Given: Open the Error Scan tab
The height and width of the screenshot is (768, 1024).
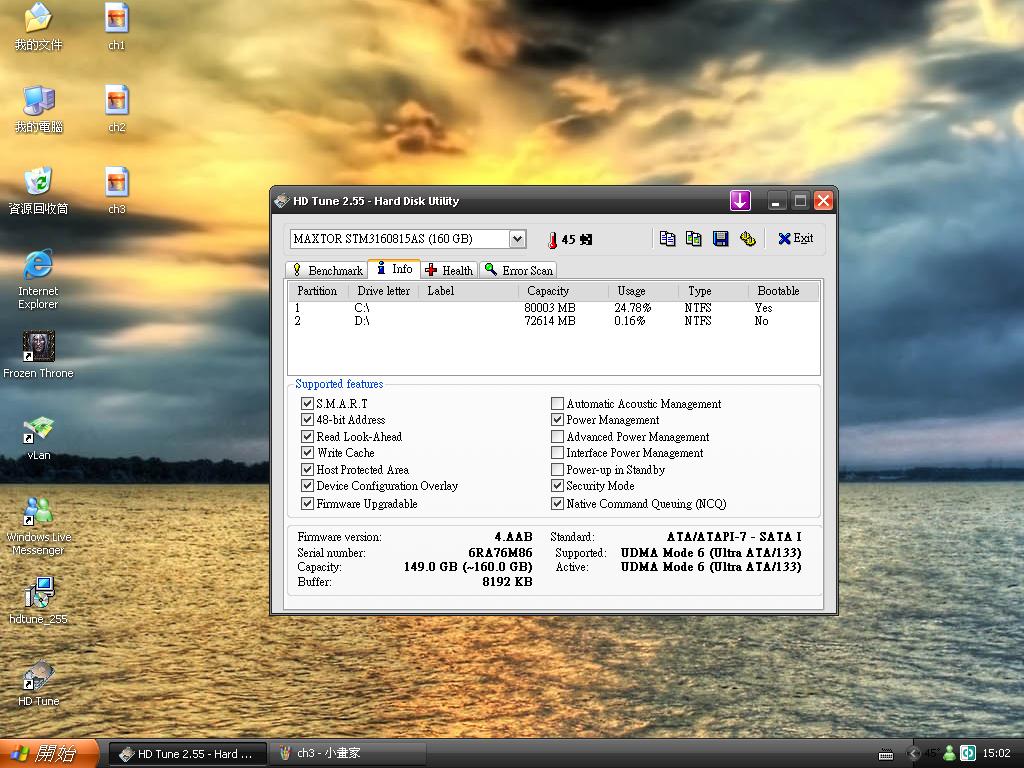Looking at the screenshot, I should [518, 270].
